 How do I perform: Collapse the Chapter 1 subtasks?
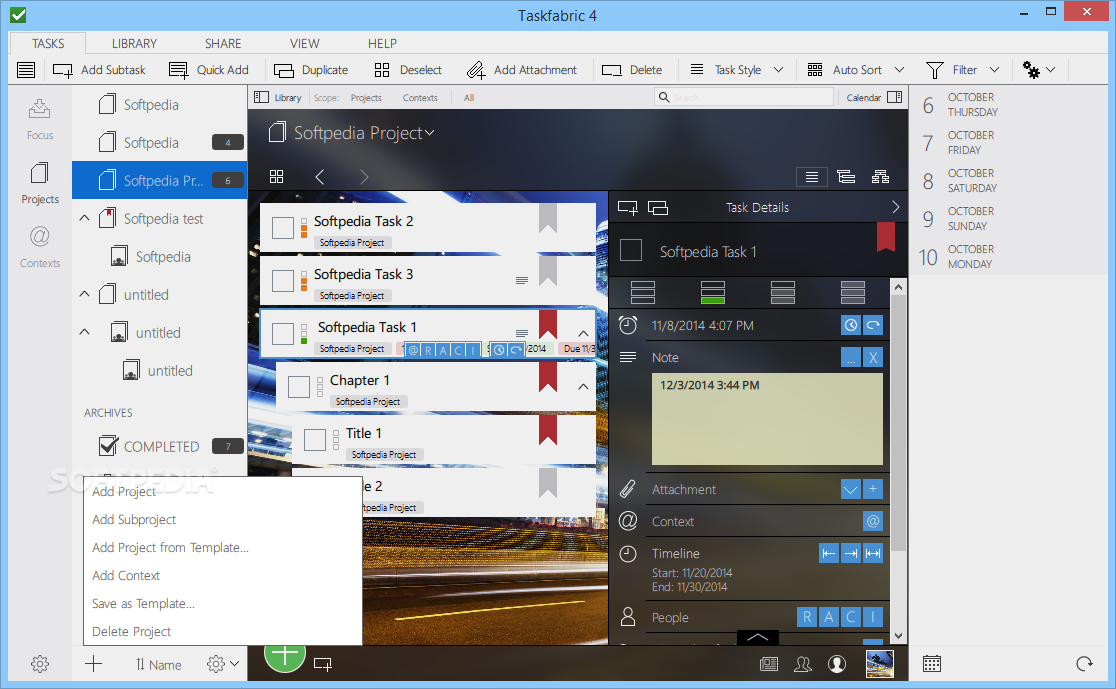583,386
